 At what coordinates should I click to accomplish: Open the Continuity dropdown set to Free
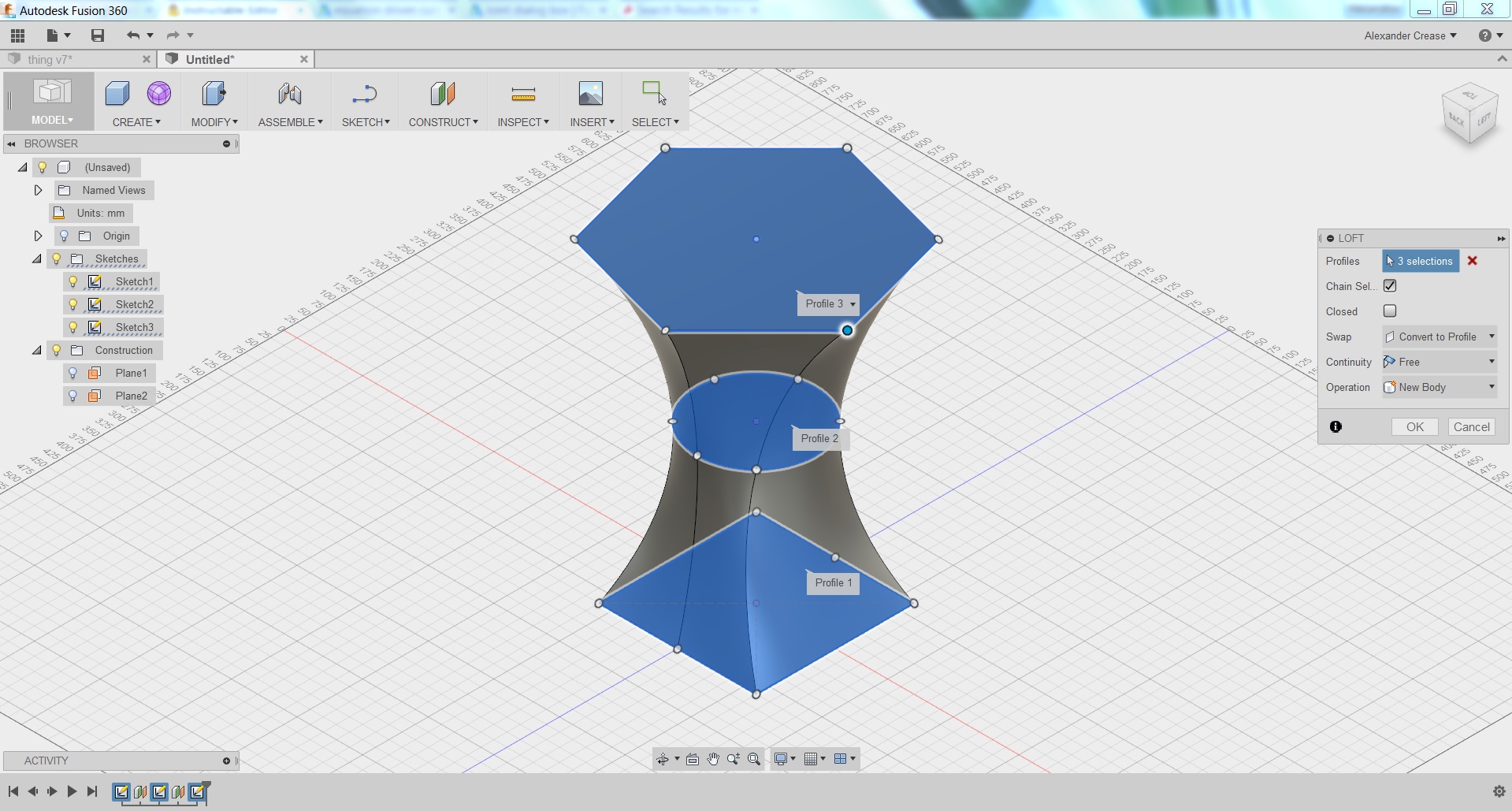point(1438,362)
